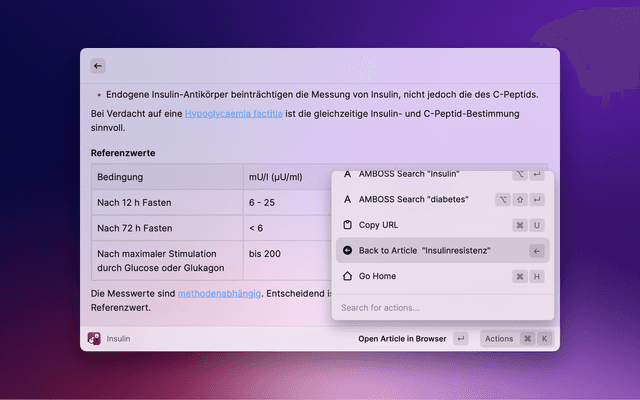Click the circled arrow icon for Back to Article
The height and width of the screenshot is (400, 640).
point(347,251)
